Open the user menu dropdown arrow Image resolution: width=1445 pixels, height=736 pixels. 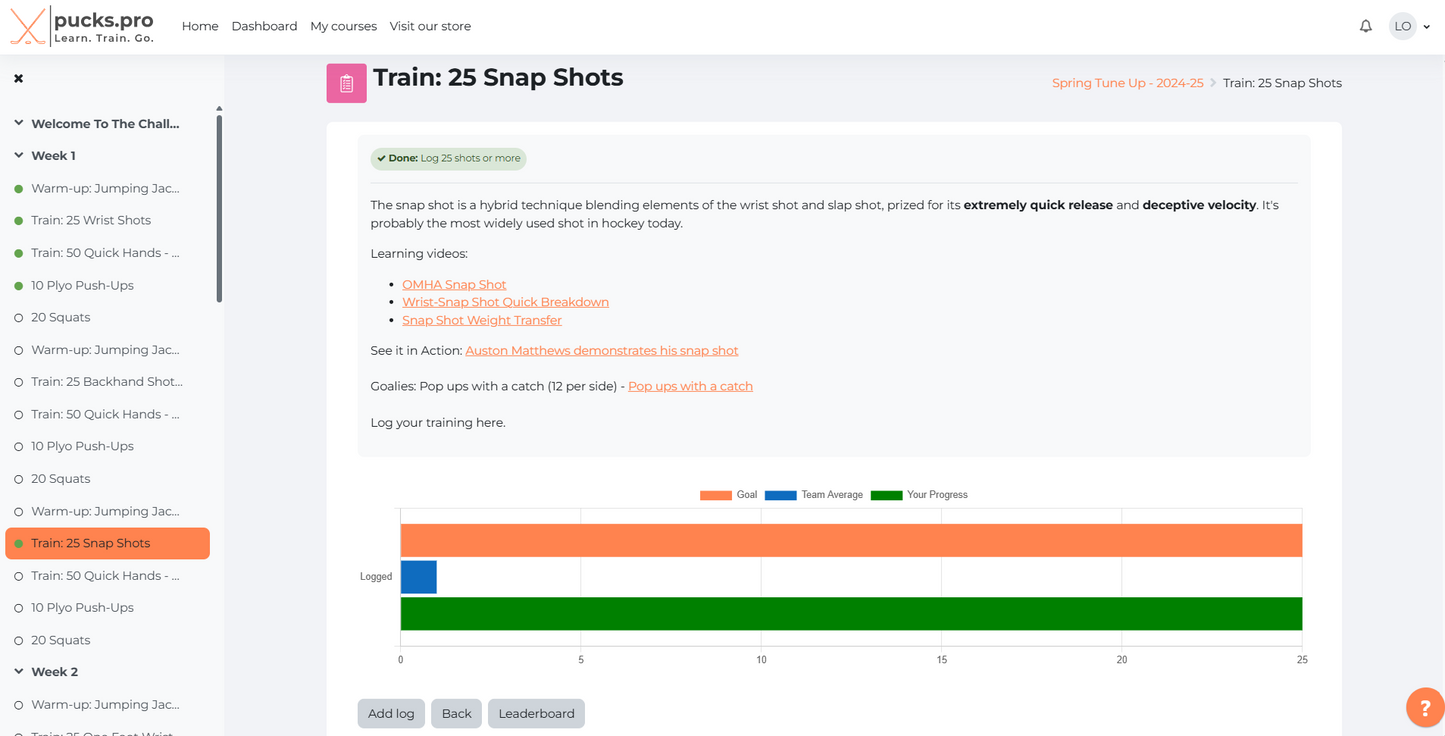[1427, 27]
